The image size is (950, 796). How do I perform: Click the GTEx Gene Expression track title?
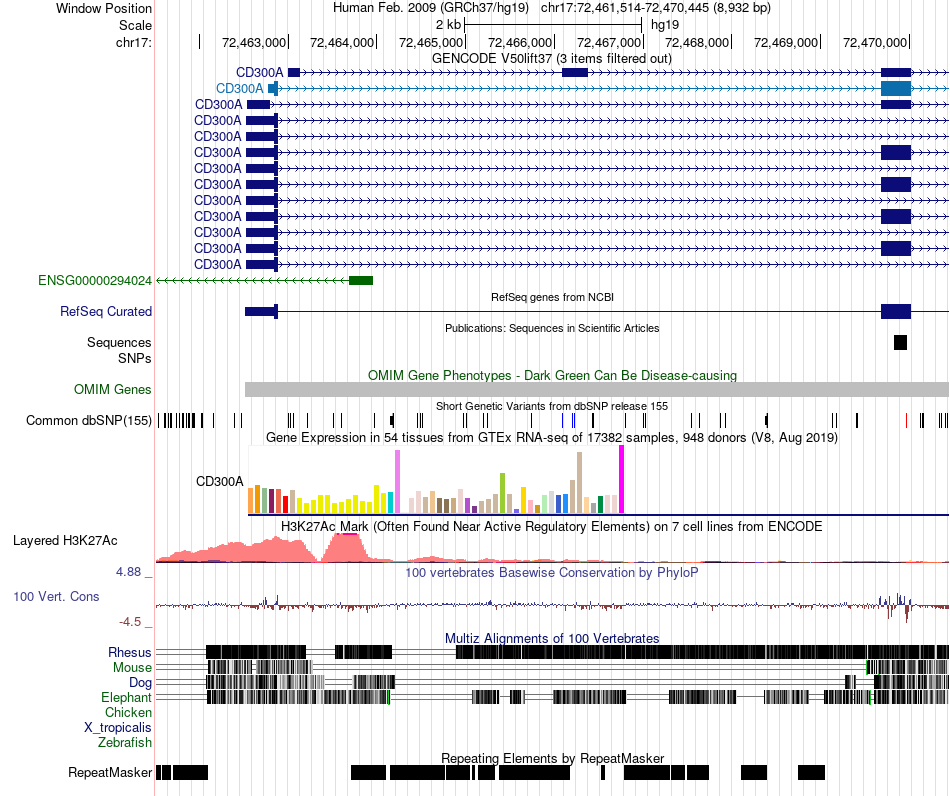[552, 437]
